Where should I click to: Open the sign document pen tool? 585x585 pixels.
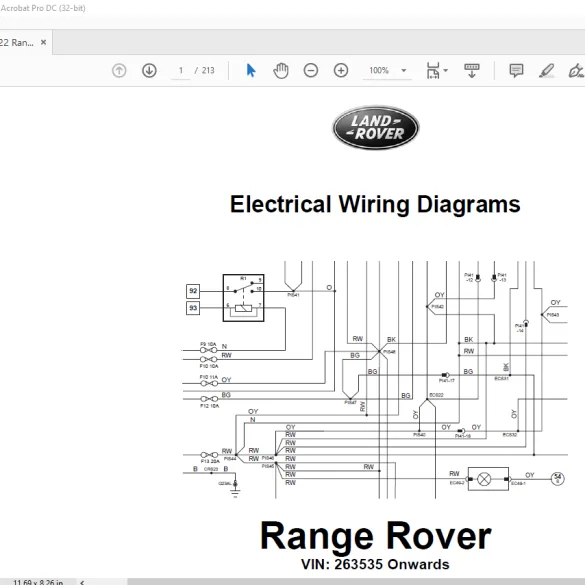(x=576, y=71)
